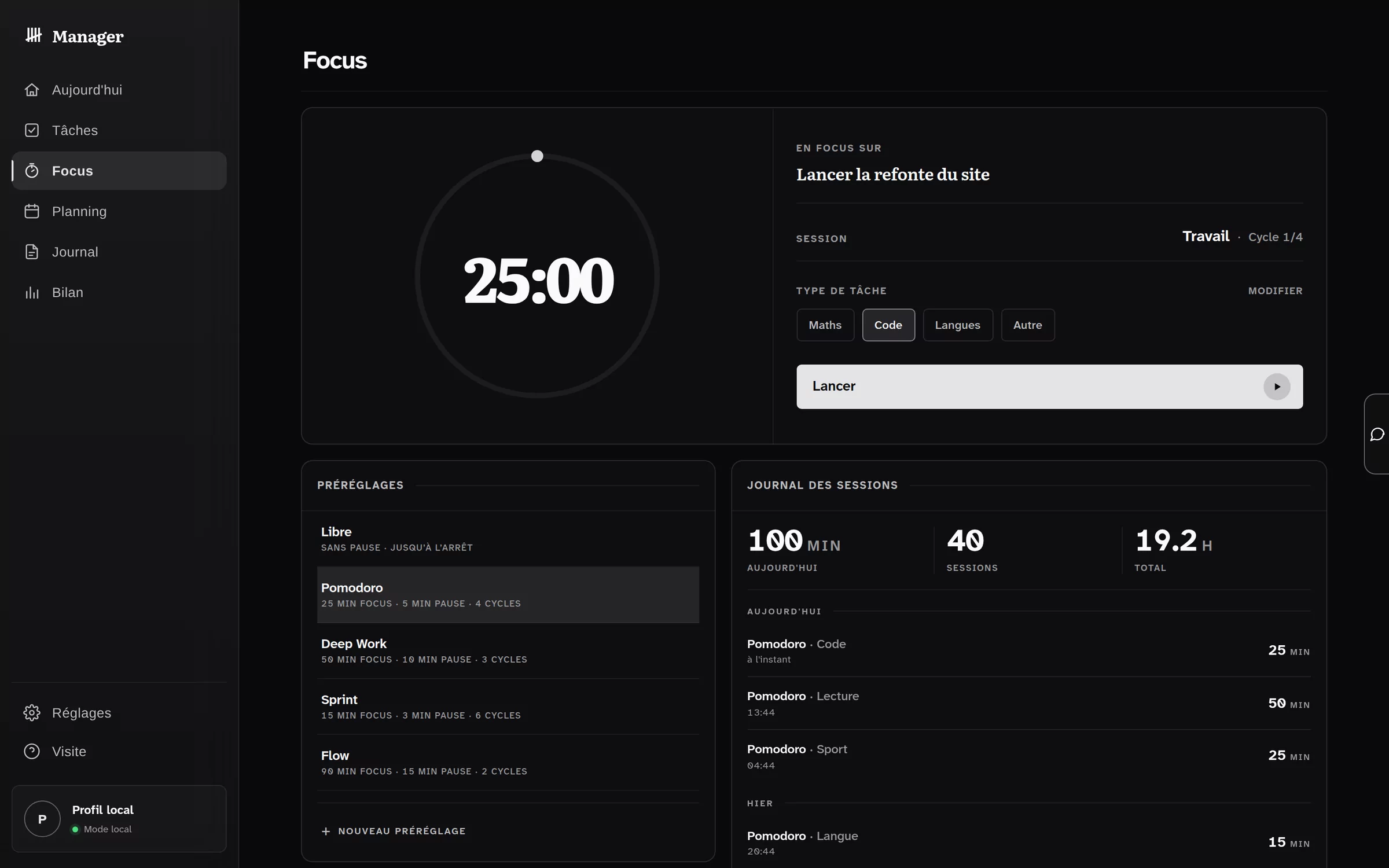
Task: Click the question mark icon beside Visite
Action: (x=32, y=751)
